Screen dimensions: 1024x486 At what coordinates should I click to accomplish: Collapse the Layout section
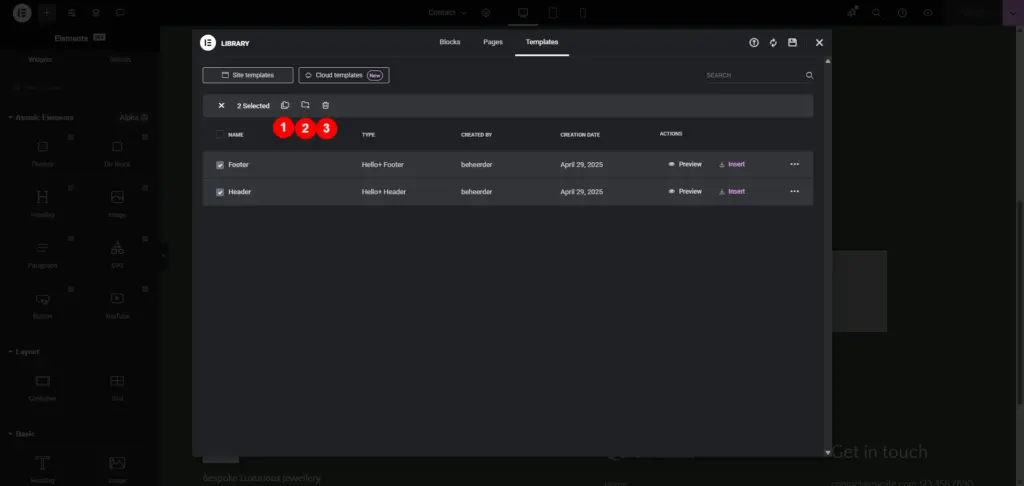point(24,351)
